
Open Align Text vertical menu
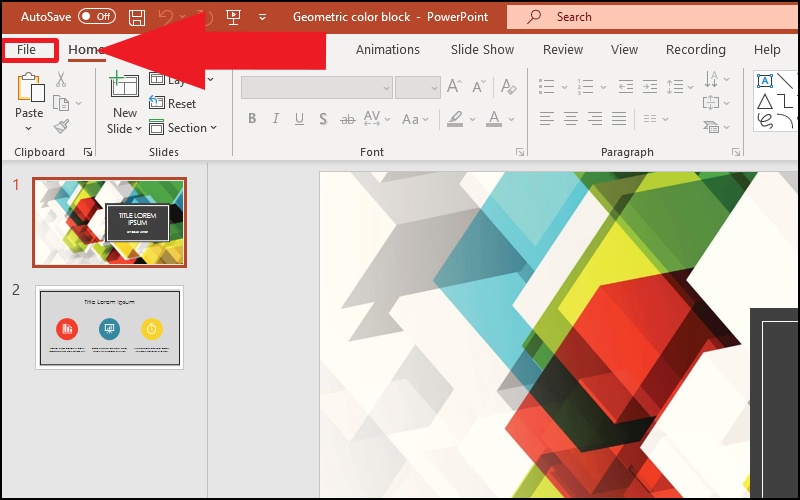[x=716, y=103]
